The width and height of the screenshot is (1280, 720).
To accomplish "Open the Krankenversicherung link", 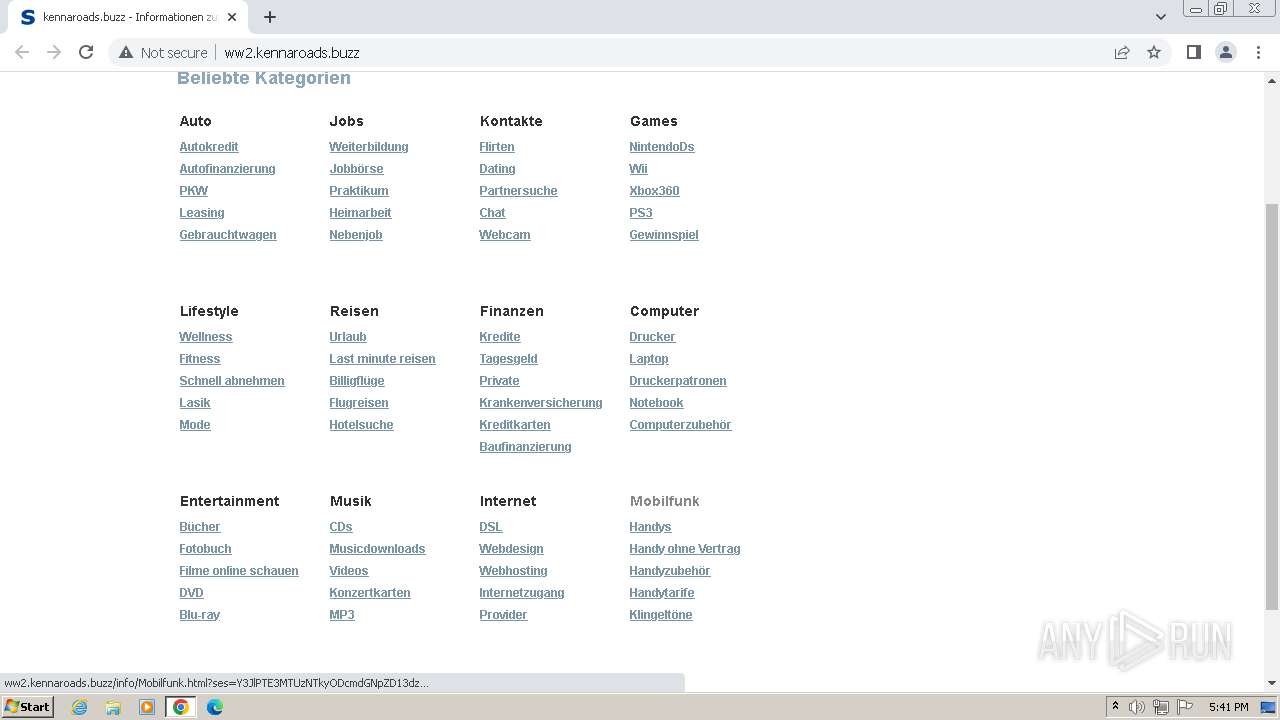I will click(541, 403).
